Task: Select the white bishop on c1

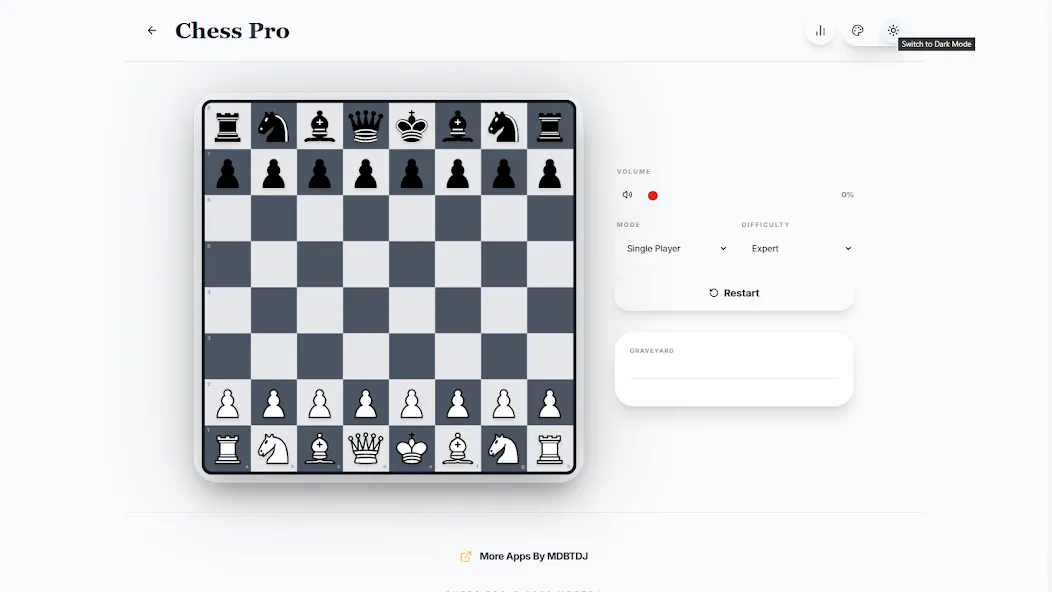Action: pyautogui.click(x=320, y=448)
